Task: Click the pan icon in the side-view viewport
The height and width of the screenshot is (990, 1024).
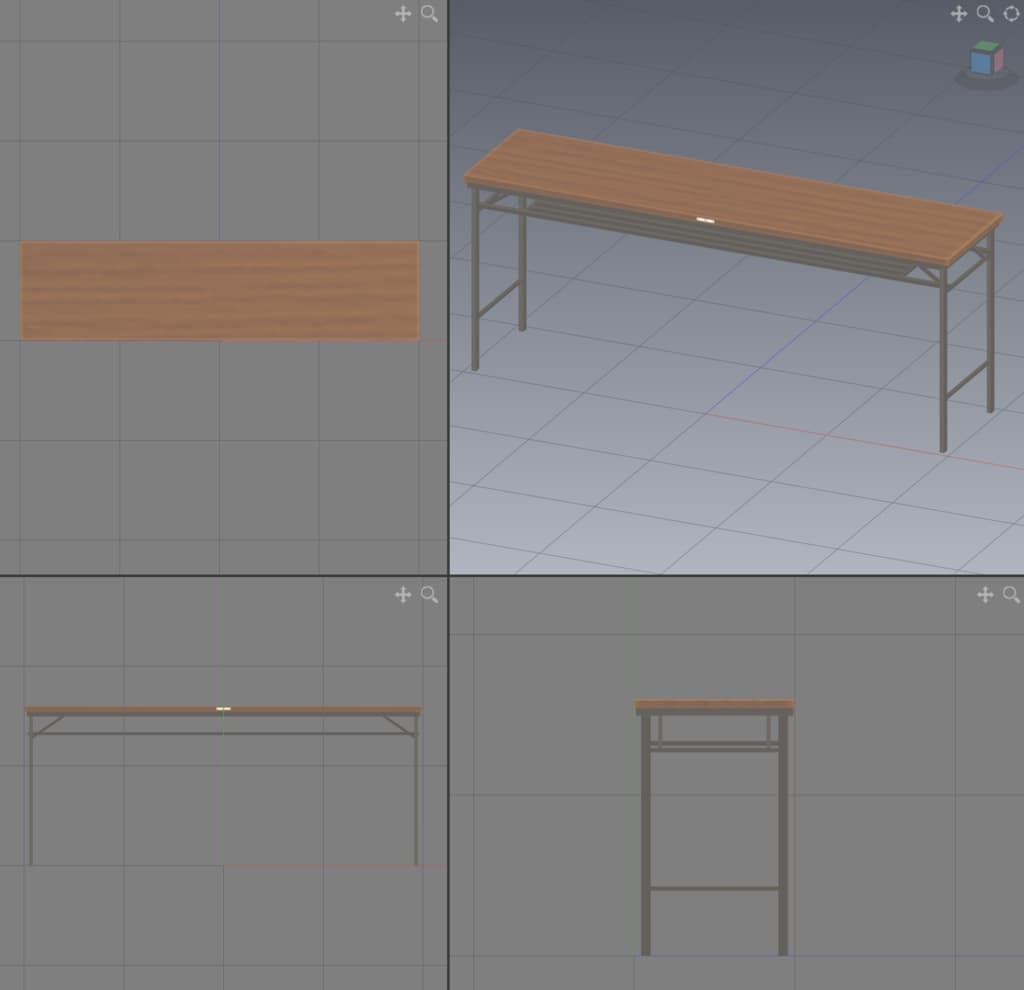Action: coord(984,595)
